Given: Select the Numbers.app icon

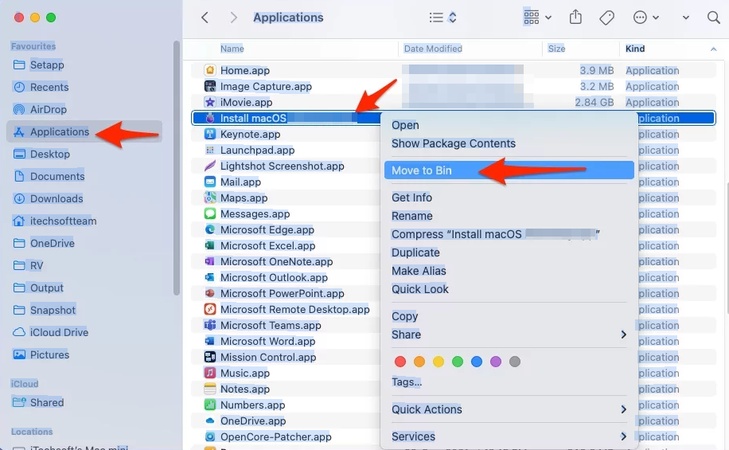Looking at the screenshot, I should (x=210, y=404).
